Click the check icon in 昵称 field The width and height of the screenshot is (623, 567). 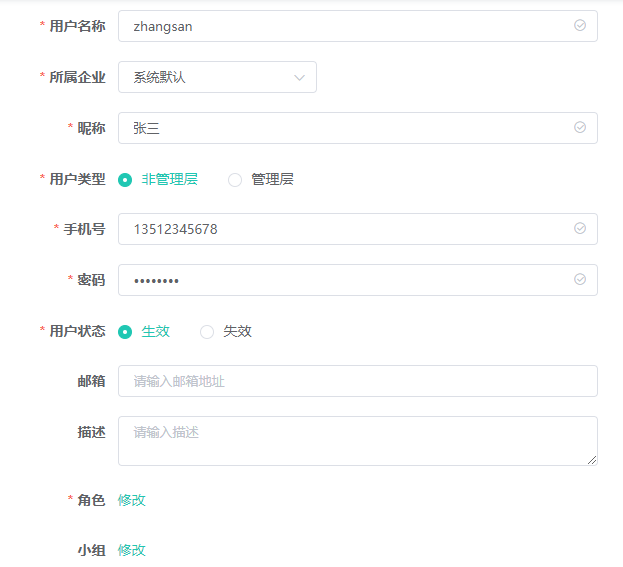click(580, 127)
